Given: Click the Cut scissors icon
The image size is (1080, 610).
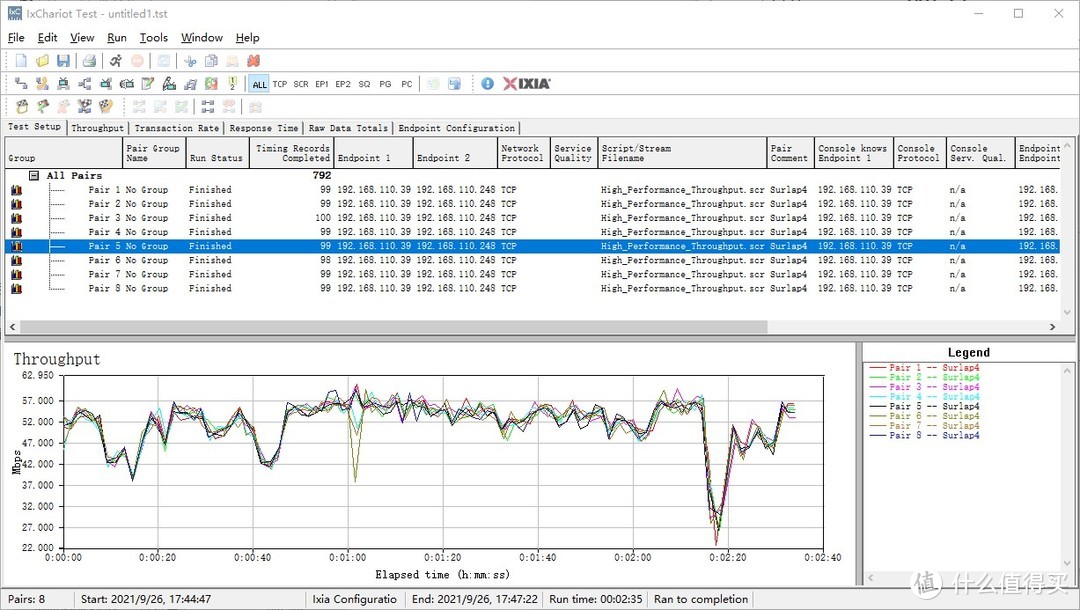Looking at the screenshot, I should (x=190, y=61).
